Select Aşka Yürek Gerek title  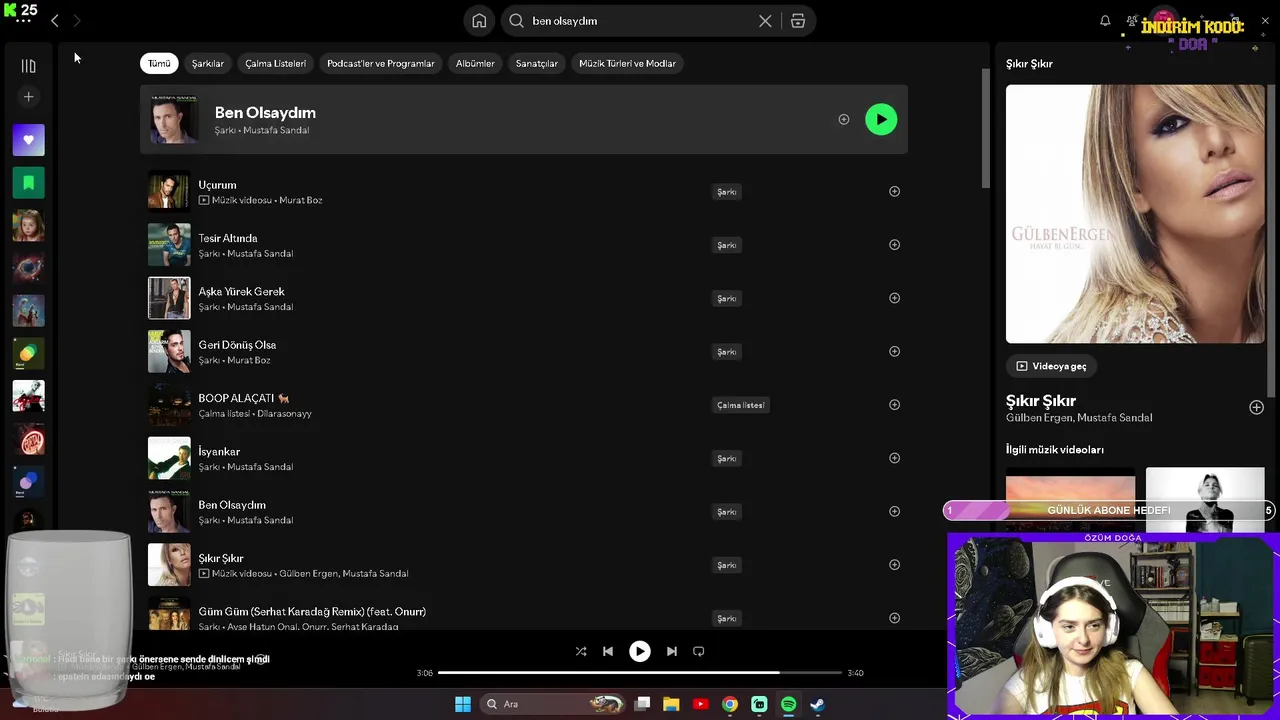pyautogui.click(x=241, y=291)
